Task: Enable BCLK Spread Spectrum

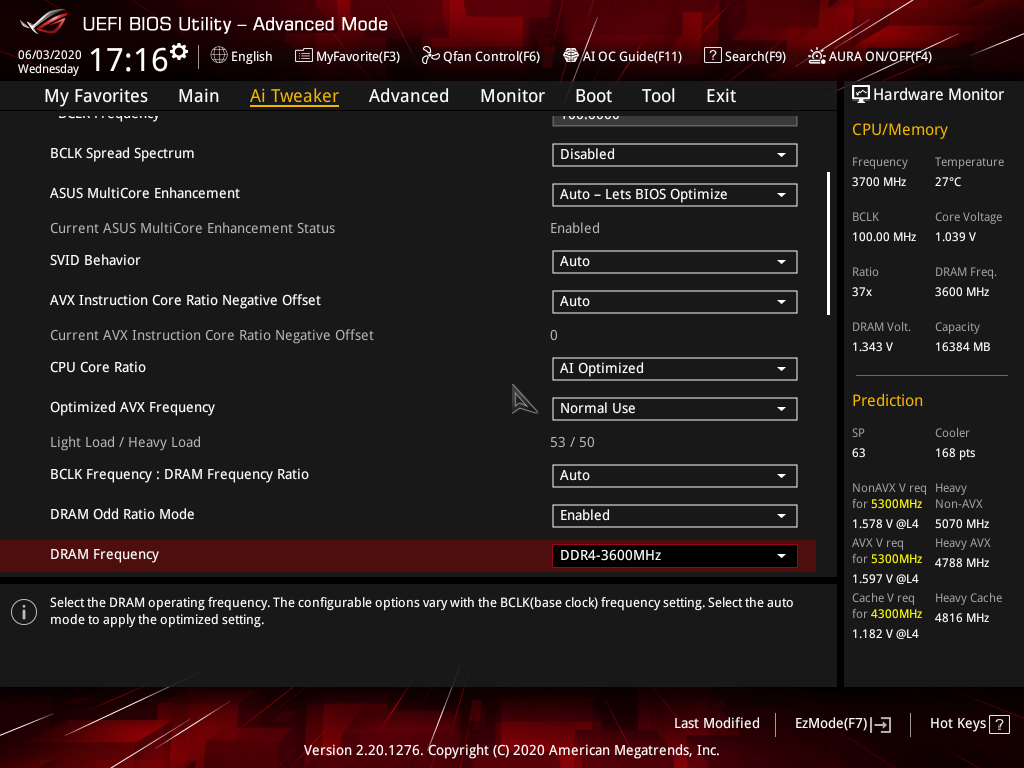Action: (674, 155)
